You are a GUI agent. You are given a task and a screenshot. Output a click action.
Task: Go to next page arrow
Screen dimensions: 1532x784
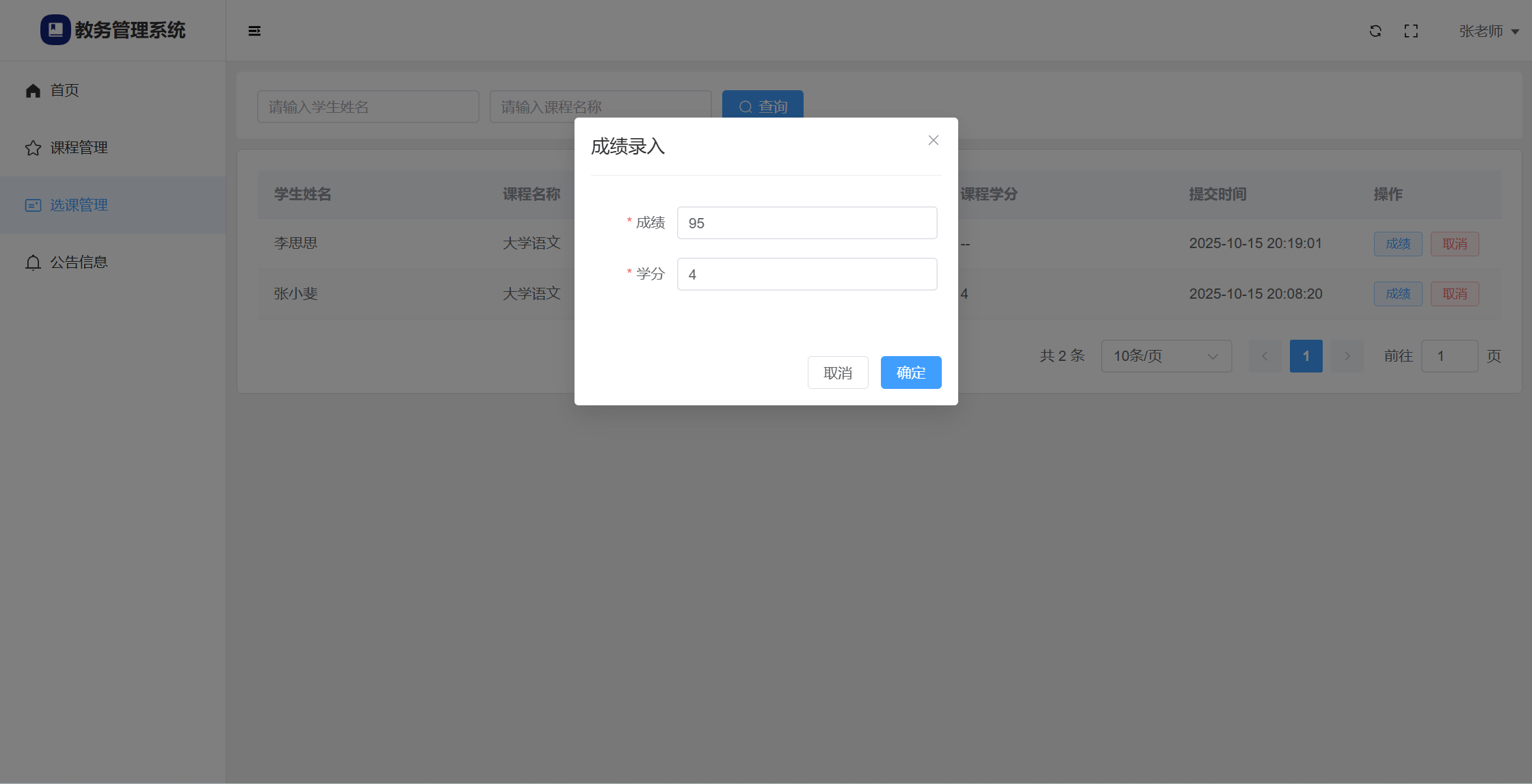pyautogui.click(x=1347, y=356)
